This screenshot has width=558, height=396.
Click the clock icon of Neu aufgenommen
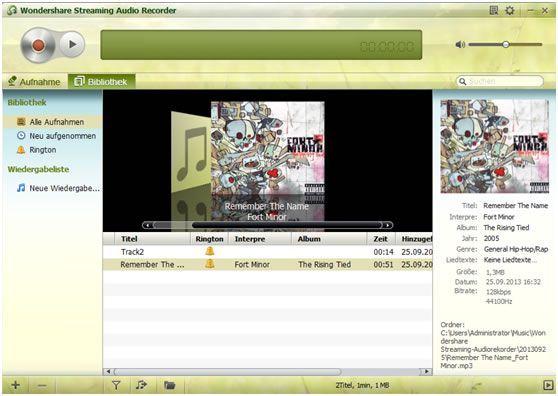[x=21, y=136]
